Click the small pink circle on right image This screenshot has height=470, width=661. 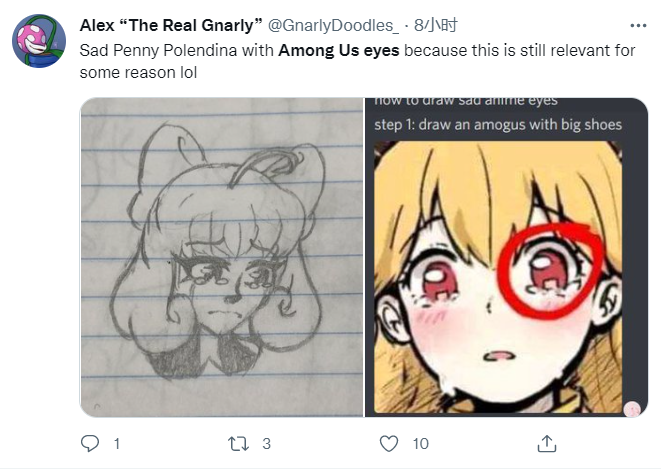tap(632, 408)
